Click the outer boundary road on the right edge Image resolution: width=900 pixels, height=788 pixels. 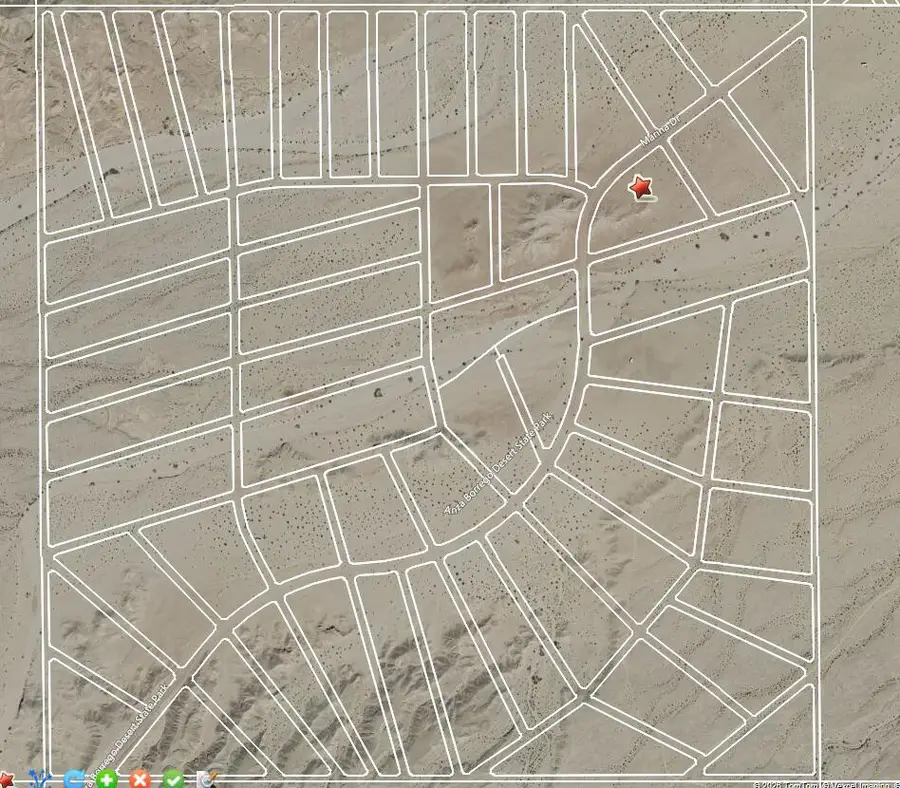[x=812, y=400]
